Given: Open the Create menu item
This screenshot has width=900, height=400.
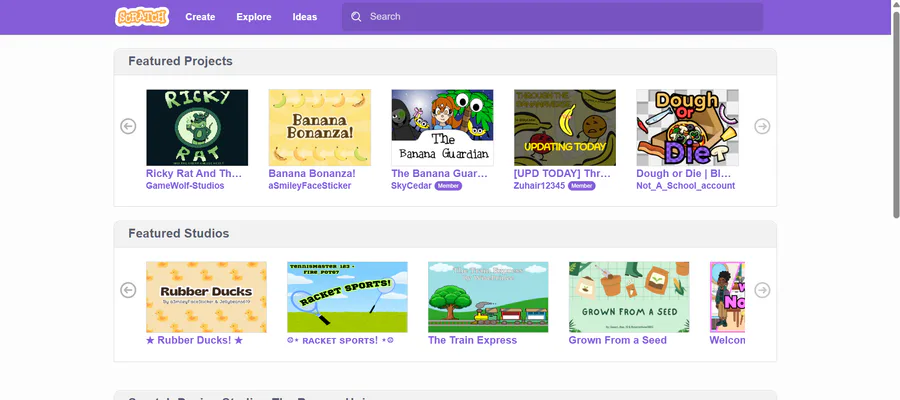Looking at the screenshot, I should pyautogui.click(x=200, y=17).
